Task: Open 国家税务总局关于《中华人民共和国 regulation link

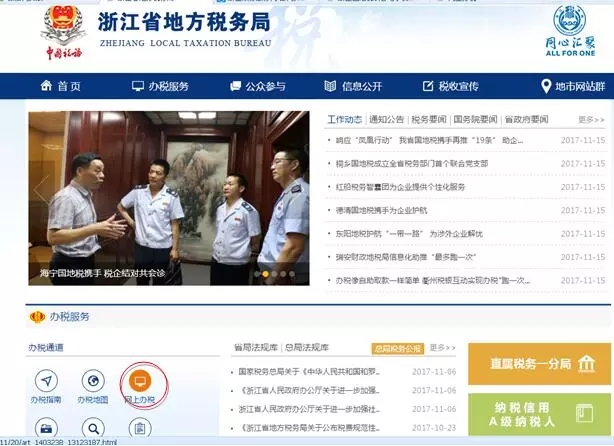Action: pyautogui.click(x=309, y=371)
